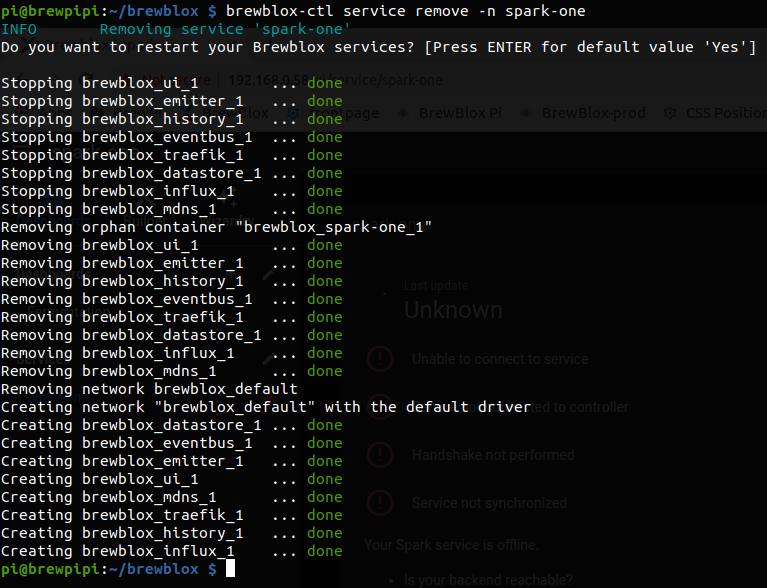Open the 'BrewBlox Pi' bookmark in browser
This screenshot has width=767, height=588.
coord(450,113)
